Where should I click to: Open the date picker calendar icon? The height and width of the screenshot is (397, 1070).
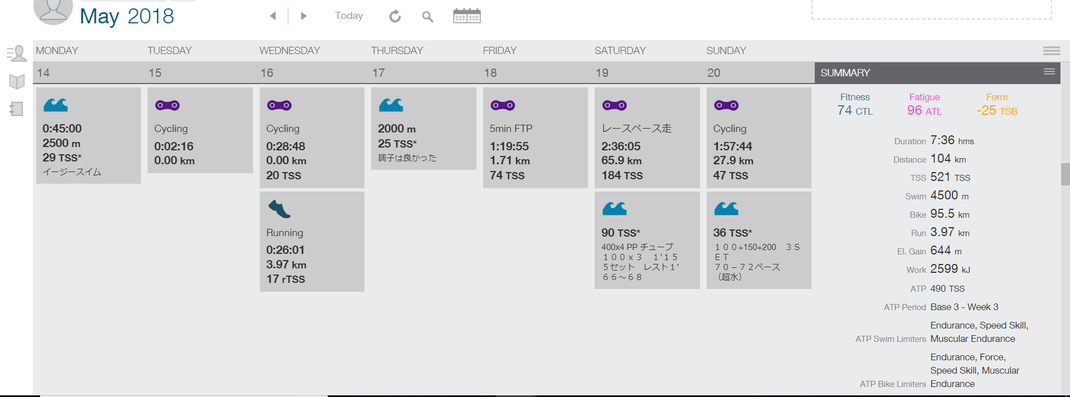(x=467, y=16)
